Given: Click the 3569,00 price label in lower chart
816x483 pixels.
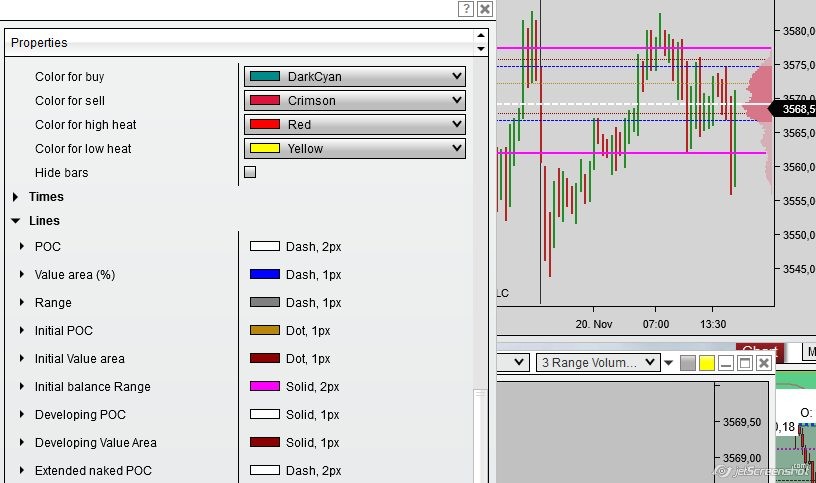Looking at the screenshot, I should [x=742, y=458].
